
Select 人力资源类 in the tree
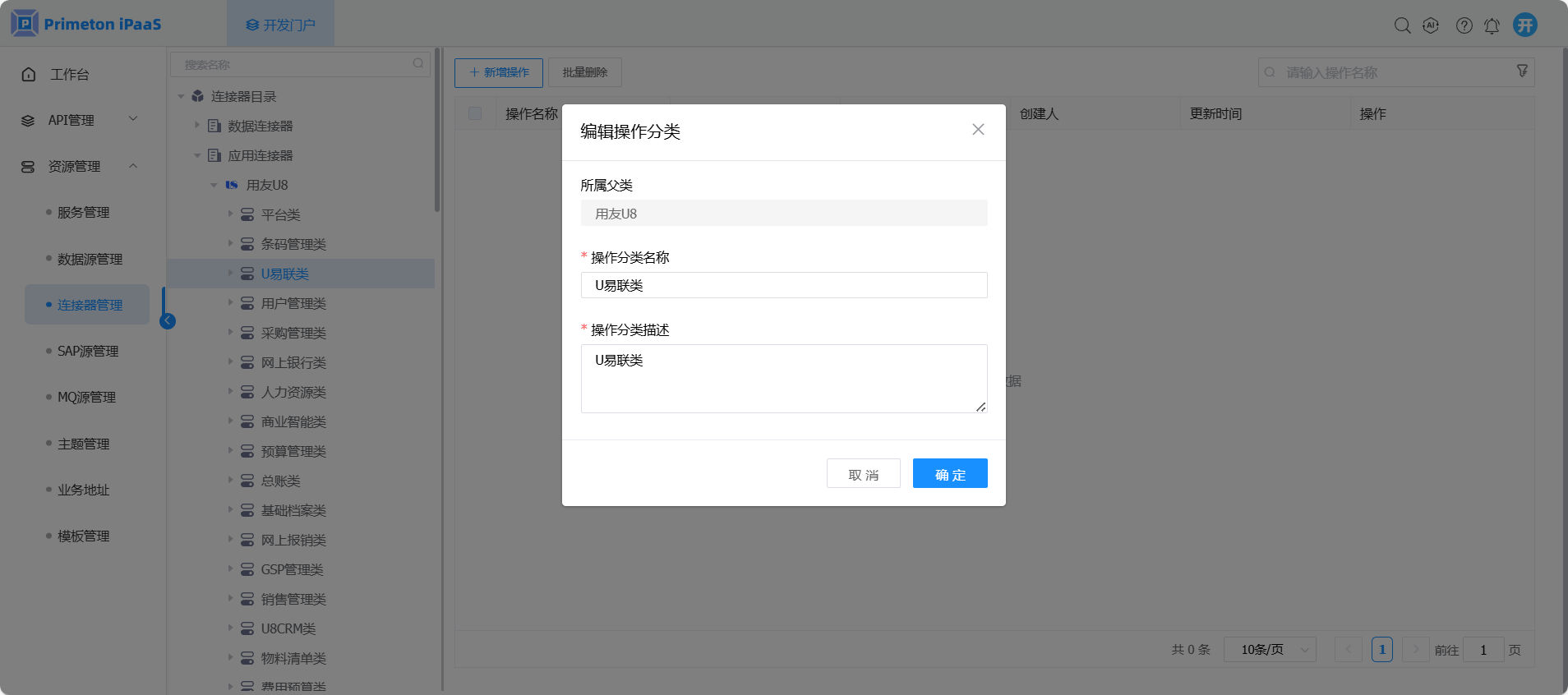click(293, 393)
